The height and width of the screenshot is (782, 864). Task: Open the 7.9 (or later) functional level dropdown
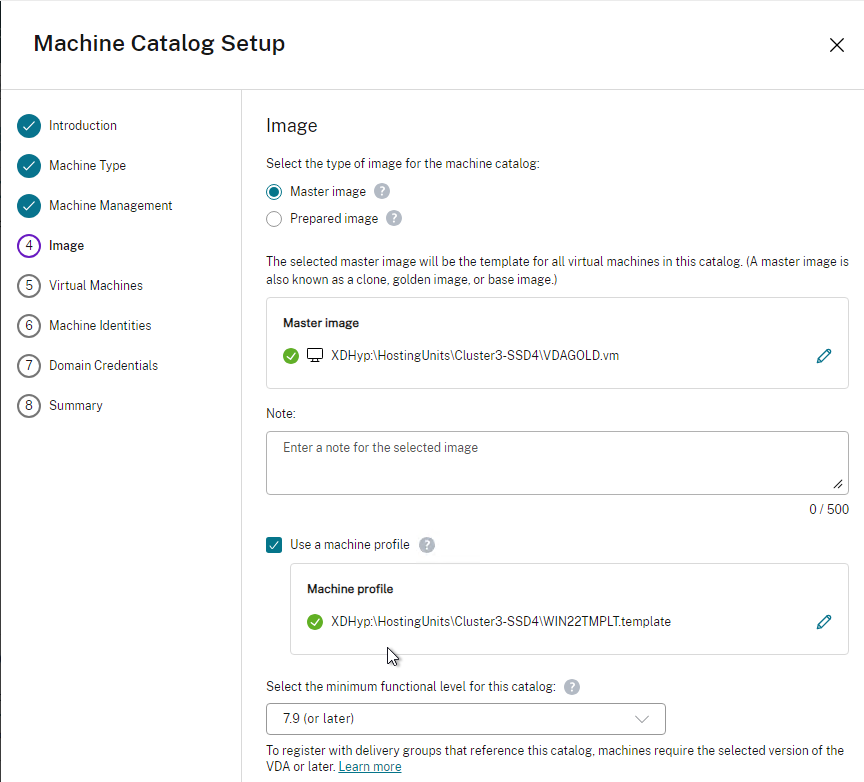pyautogui.click(x=466, y=719)
